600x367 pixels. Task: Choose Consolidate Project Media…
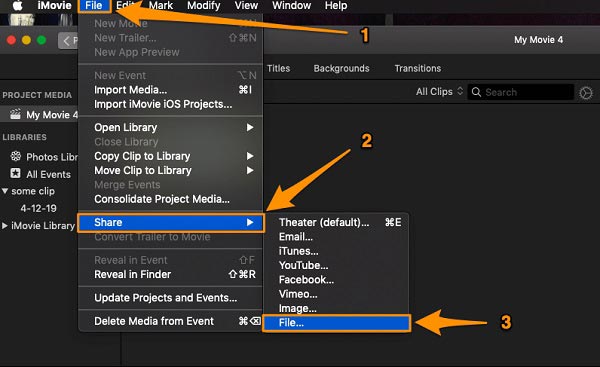tap(171, 199)
